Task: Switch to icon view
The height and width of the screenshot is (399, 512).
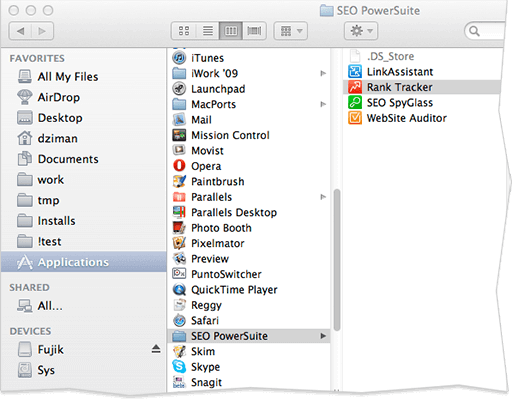Action: (x=184, y=31)
